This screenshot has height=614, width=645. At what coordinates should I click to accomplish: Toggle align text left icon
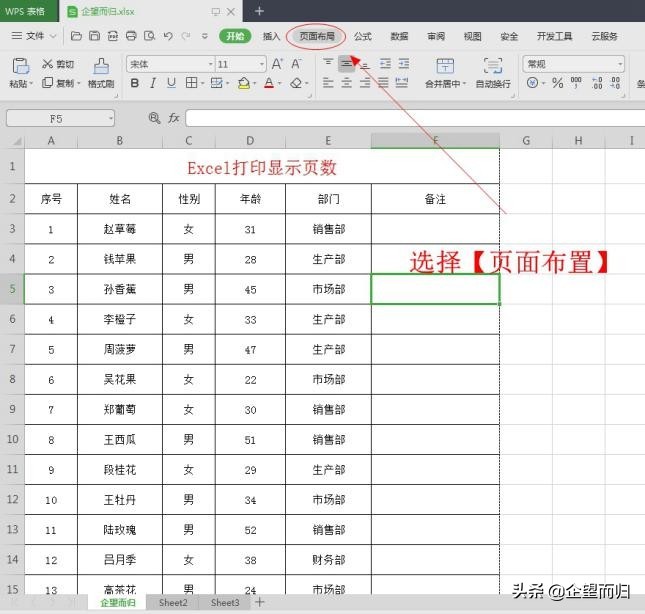pyautogui.click(x=328, y=83)
